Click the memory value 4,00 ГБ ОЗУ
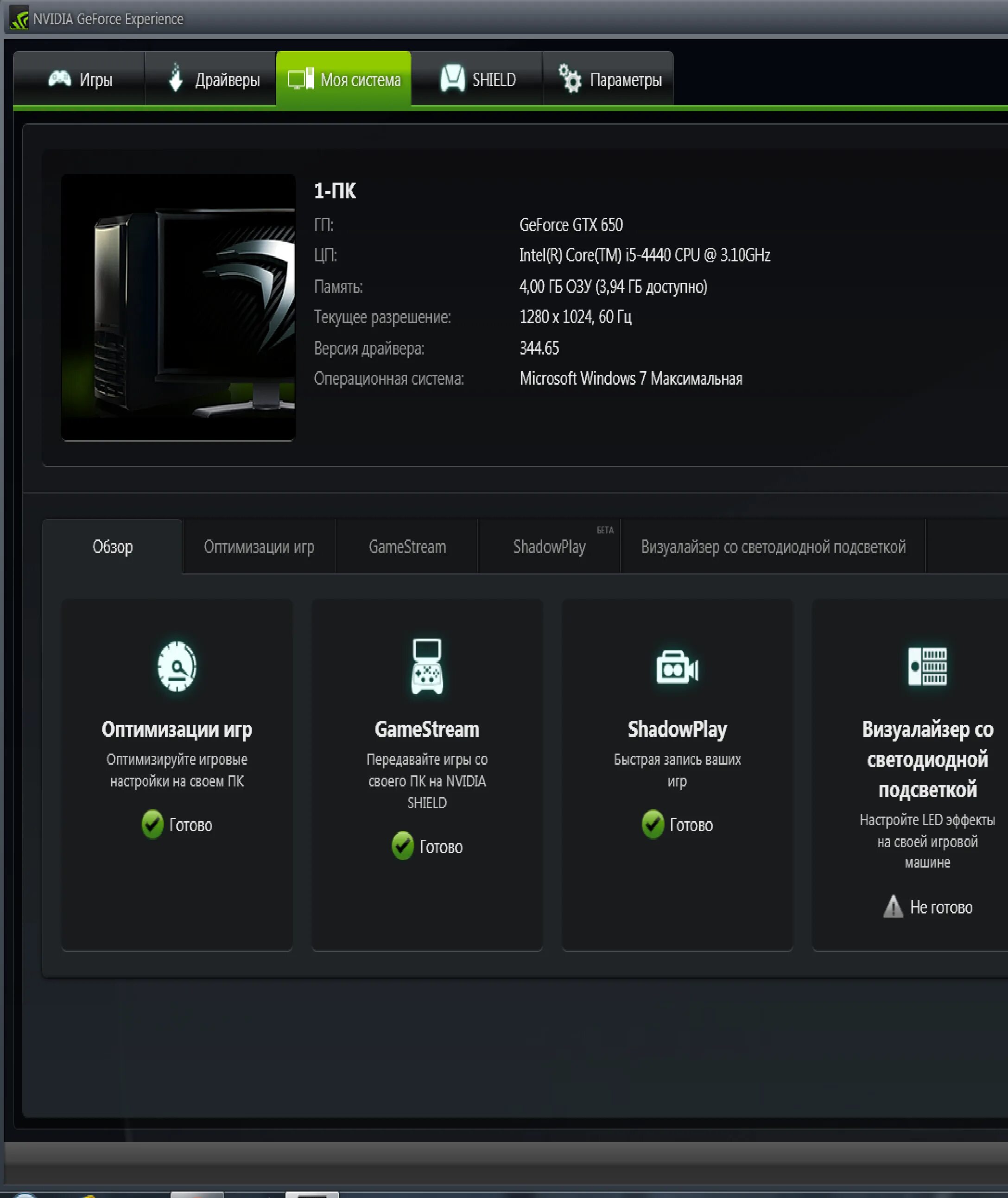 tap(614, 286)
